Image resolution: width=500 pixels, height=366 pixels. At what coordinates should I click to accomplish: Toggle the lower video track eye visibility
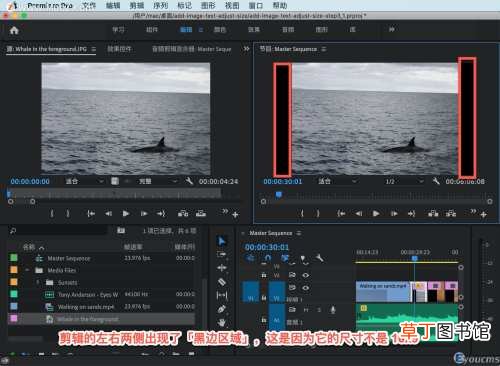(305, 288)
